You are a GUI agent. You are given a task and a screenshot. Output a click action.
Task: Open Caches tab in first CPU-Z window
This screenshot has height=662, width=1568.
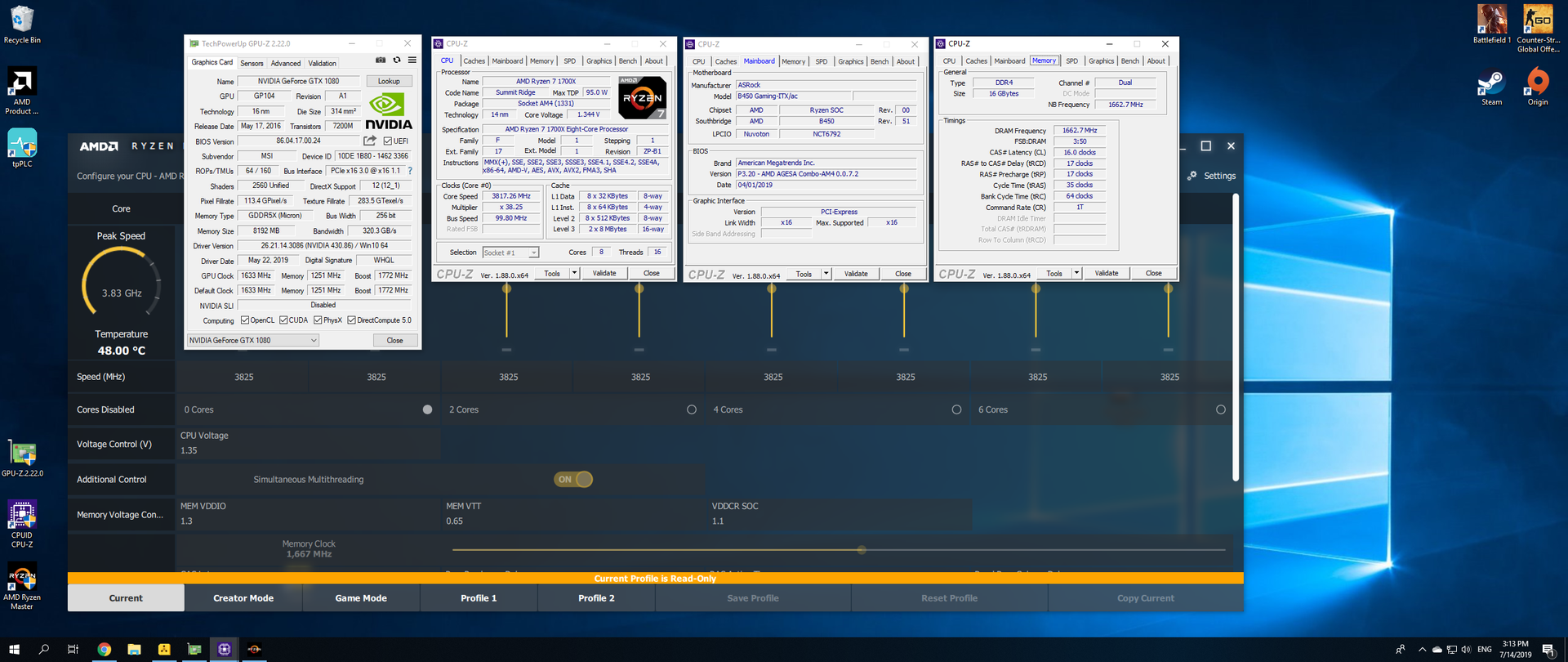(474, 61)
